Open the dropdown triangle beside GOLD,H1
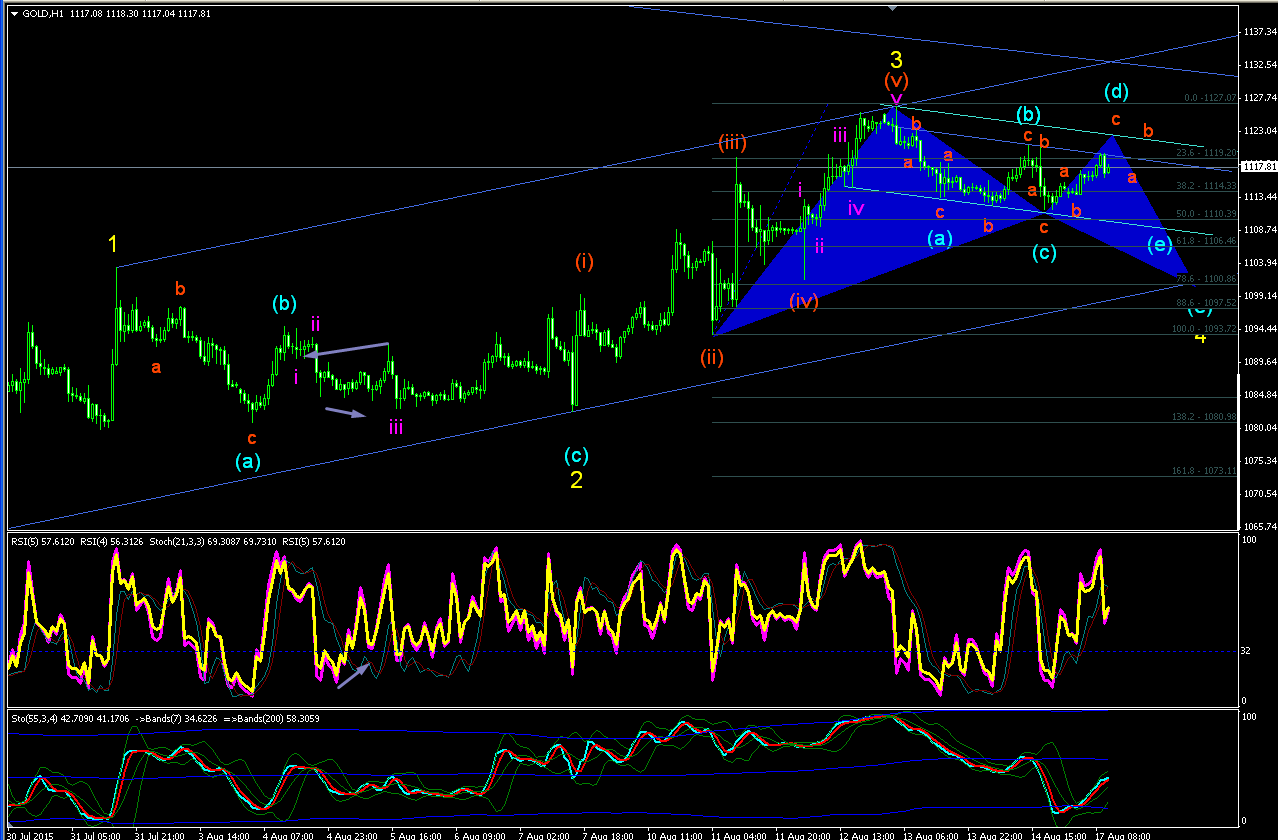Viewport: 1278px width, 840px height. pyautogui.click(x=14, y=12)
